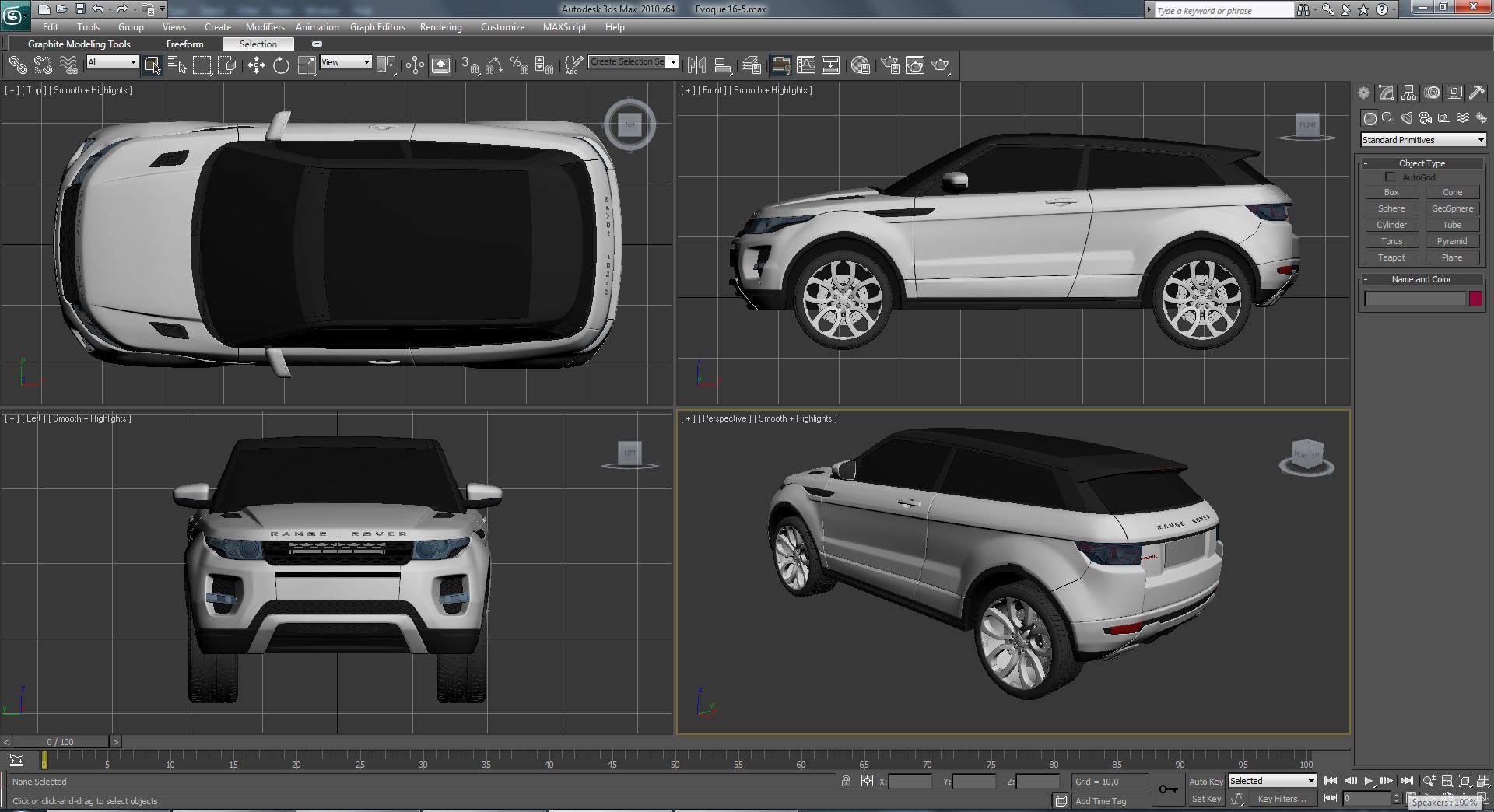
Task: Open Curve Editor from toolbar
Action: coord(806,65)
